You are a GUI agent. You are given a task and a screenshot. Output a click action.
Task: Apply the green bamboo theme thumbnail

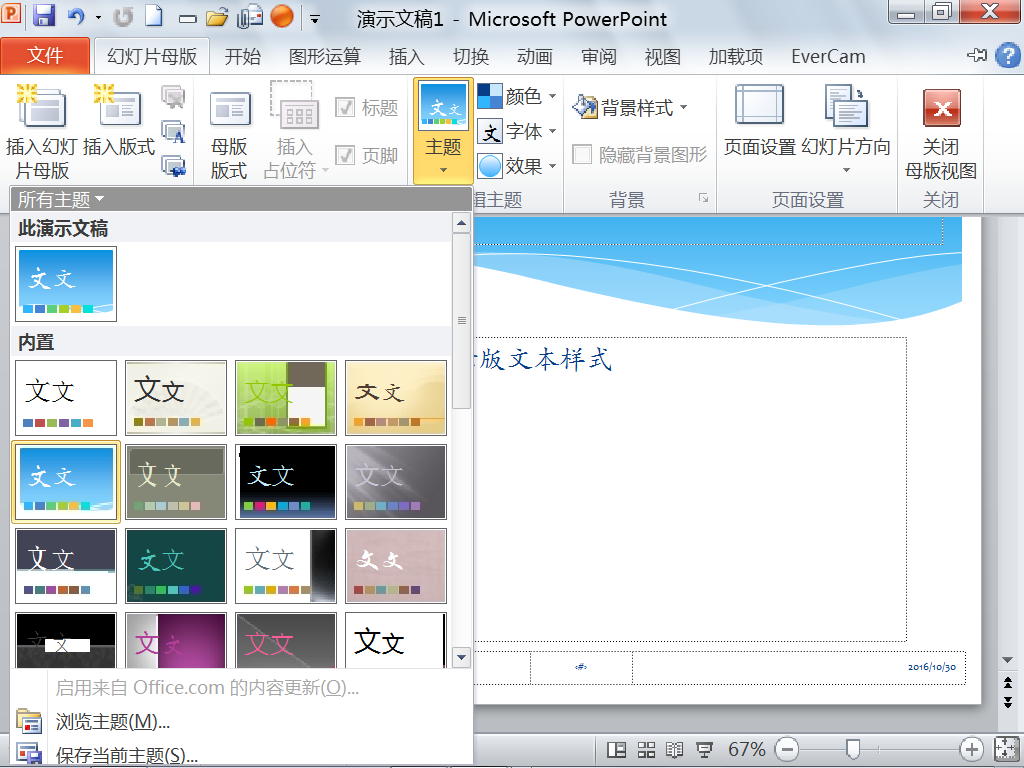pos(286,398)
